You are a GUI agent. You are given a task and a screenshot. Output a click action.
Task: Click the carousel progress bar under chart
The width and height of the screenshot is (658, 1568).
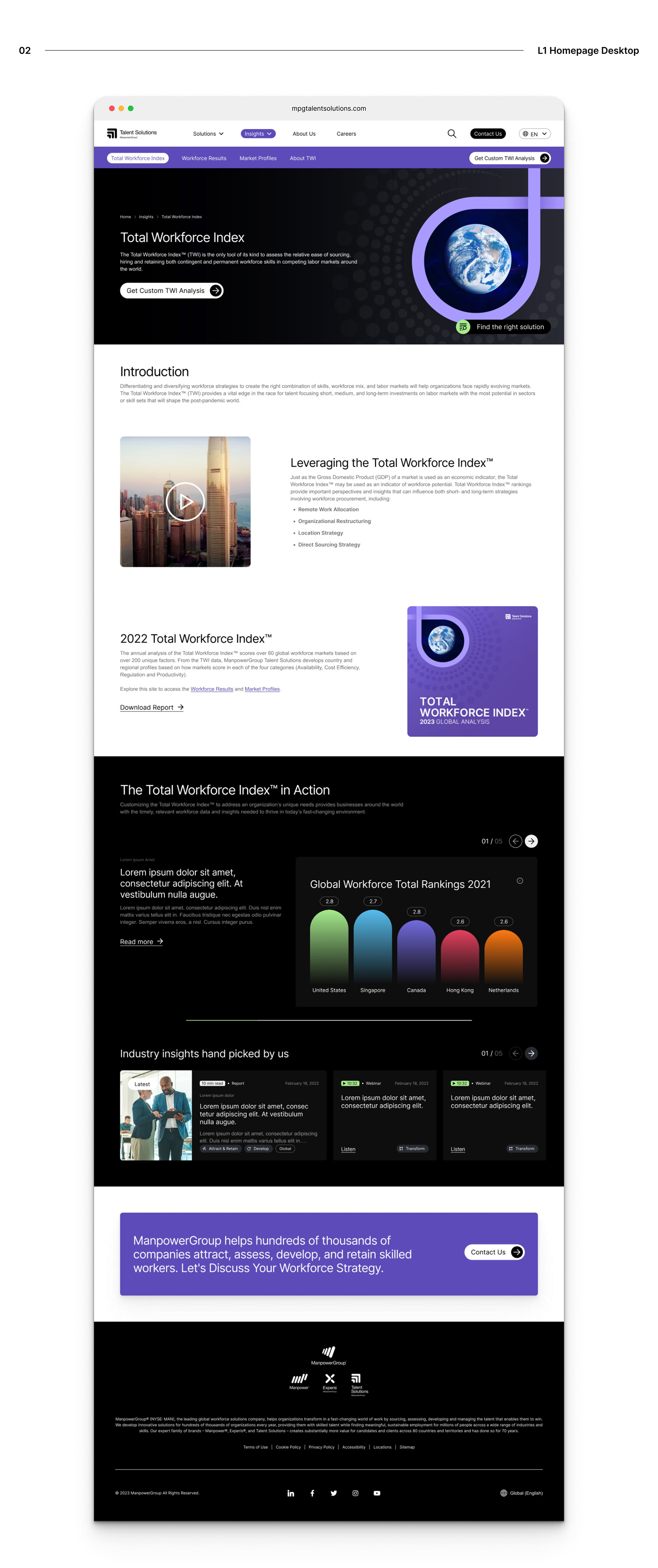pyautogui.click(x=329, y=1020)
